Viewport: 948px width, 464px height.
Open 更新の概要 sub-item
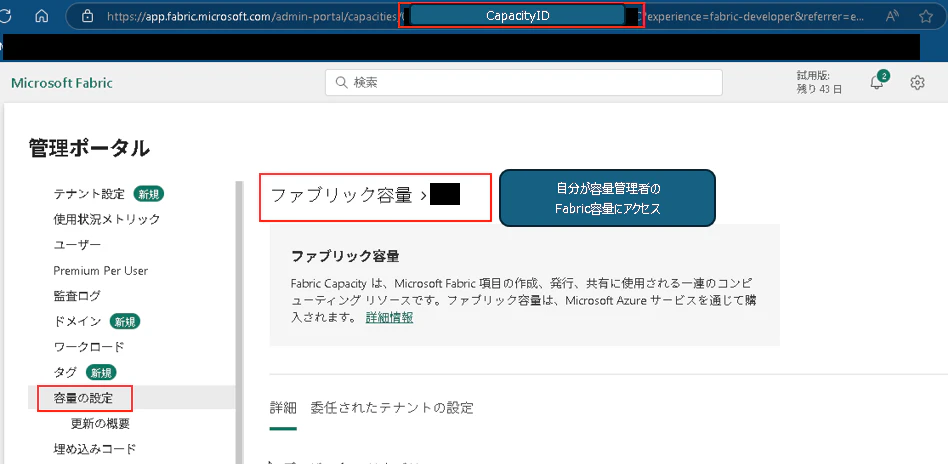(x=100, y=423)
